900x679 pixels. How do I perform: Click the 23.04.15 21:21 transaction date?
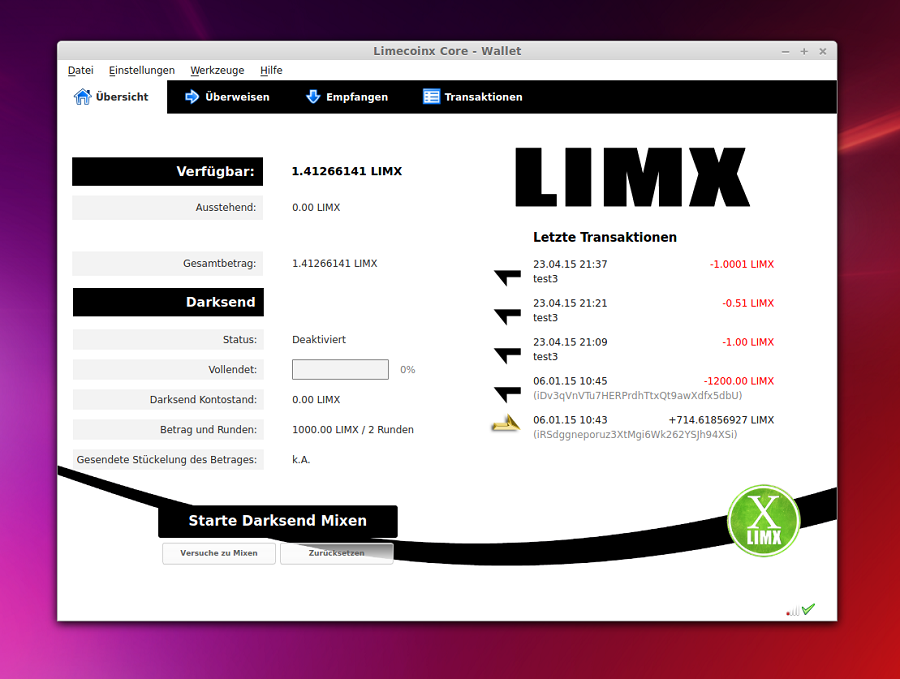(x=570, y=304)
